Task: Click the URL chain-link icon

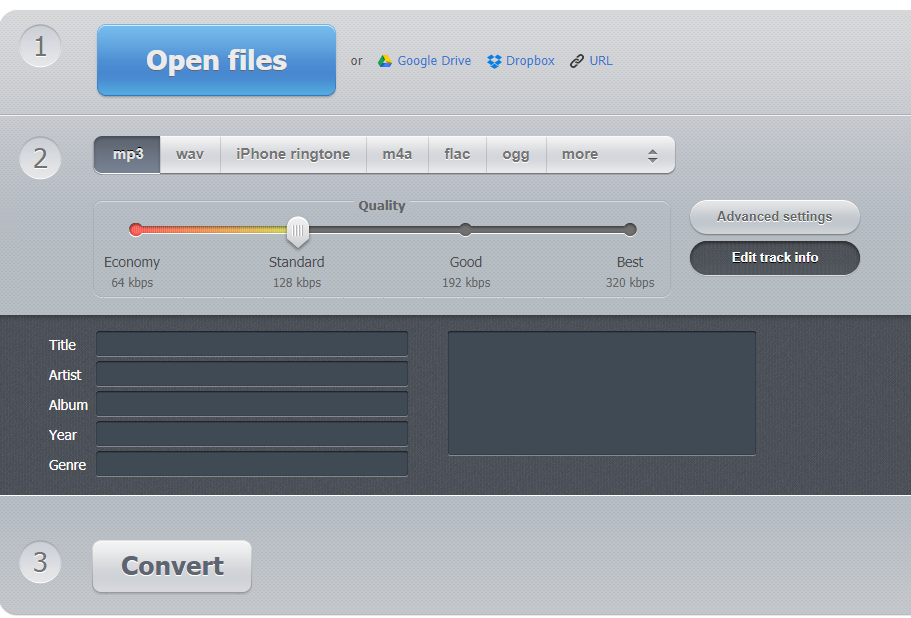Action: click(x=576, y=61)
